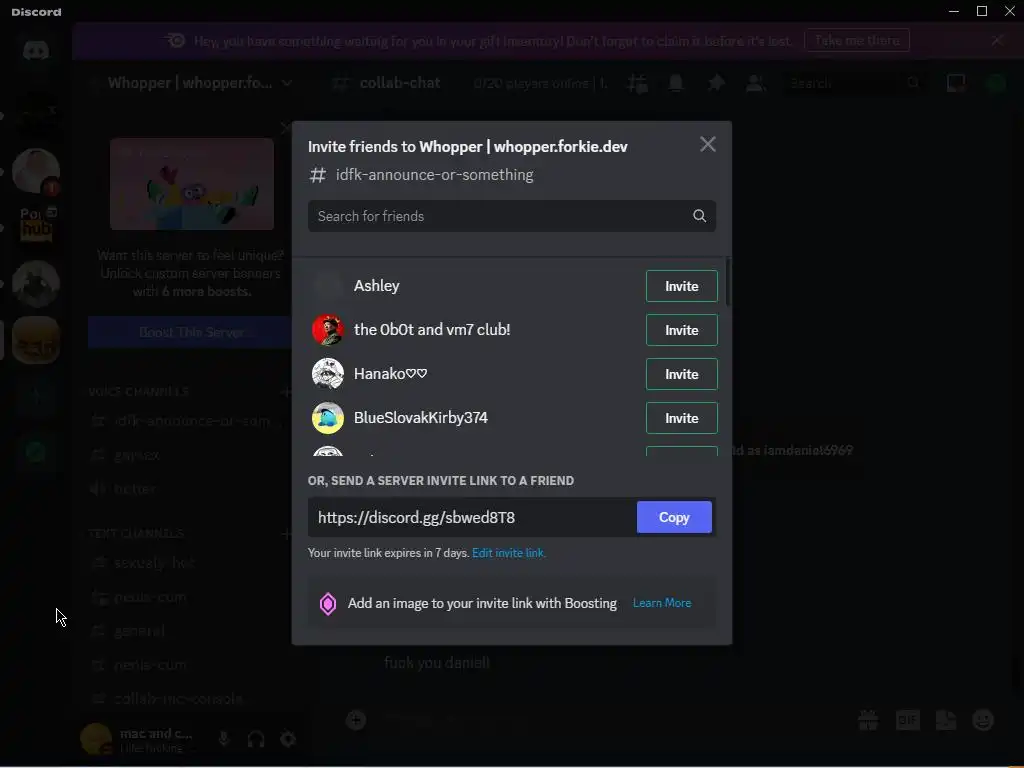Click the friends list scrollbar in dialog

click(728, 282)
